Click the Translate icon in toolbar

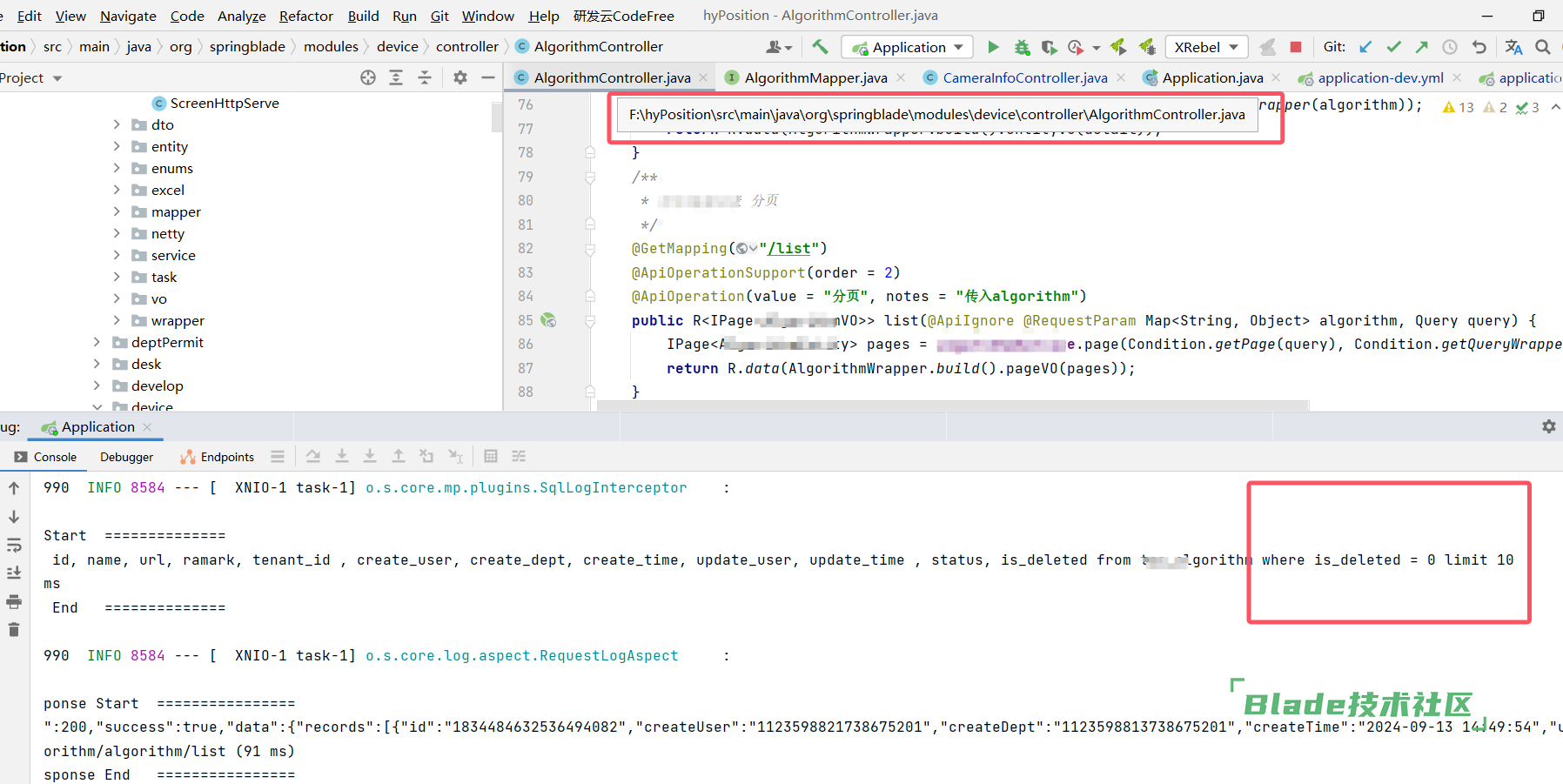pos(1514,47)
